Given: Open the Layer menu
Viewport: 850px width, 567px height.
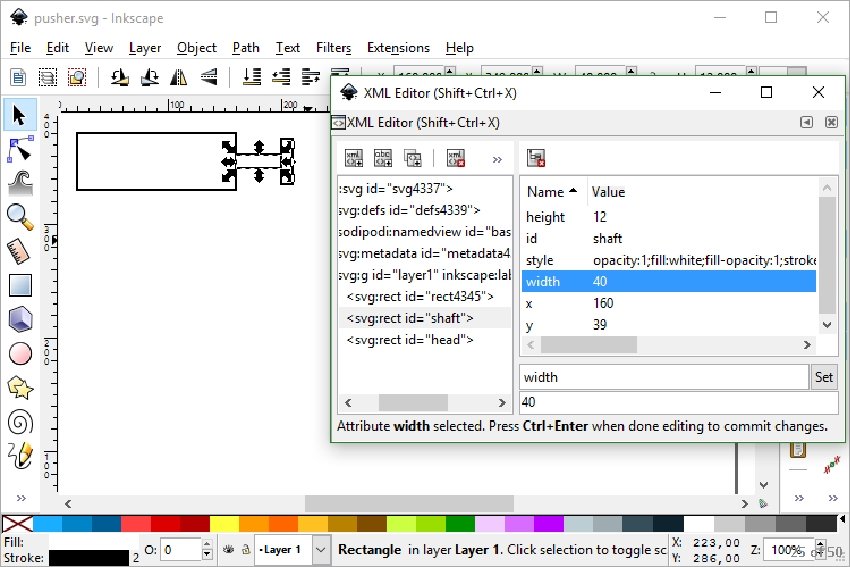Looking at the screenshot, I should pos(145,48).
